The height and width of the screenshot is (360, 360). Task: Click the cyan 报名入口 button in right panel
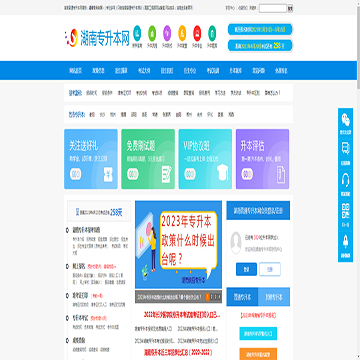[258, 333]
